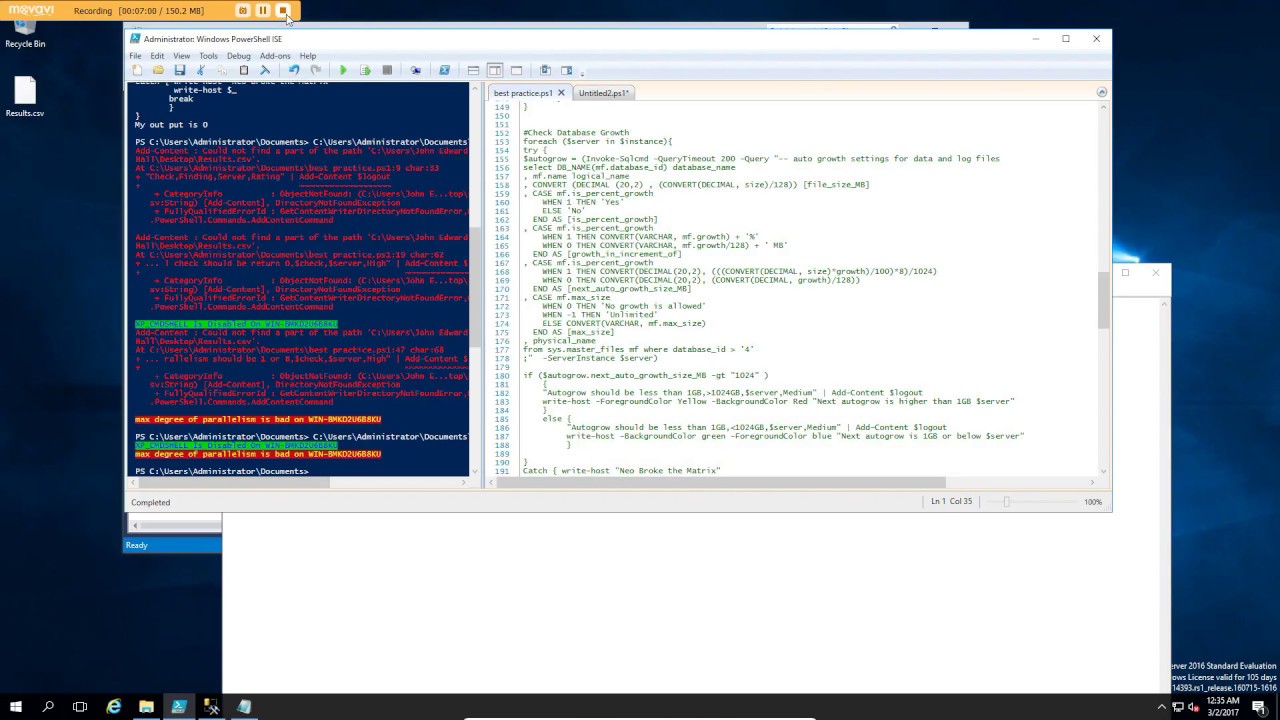Click the console scroll up arrow
Viewport: 1280px width, 720px height.
click(x=475, y=89)
